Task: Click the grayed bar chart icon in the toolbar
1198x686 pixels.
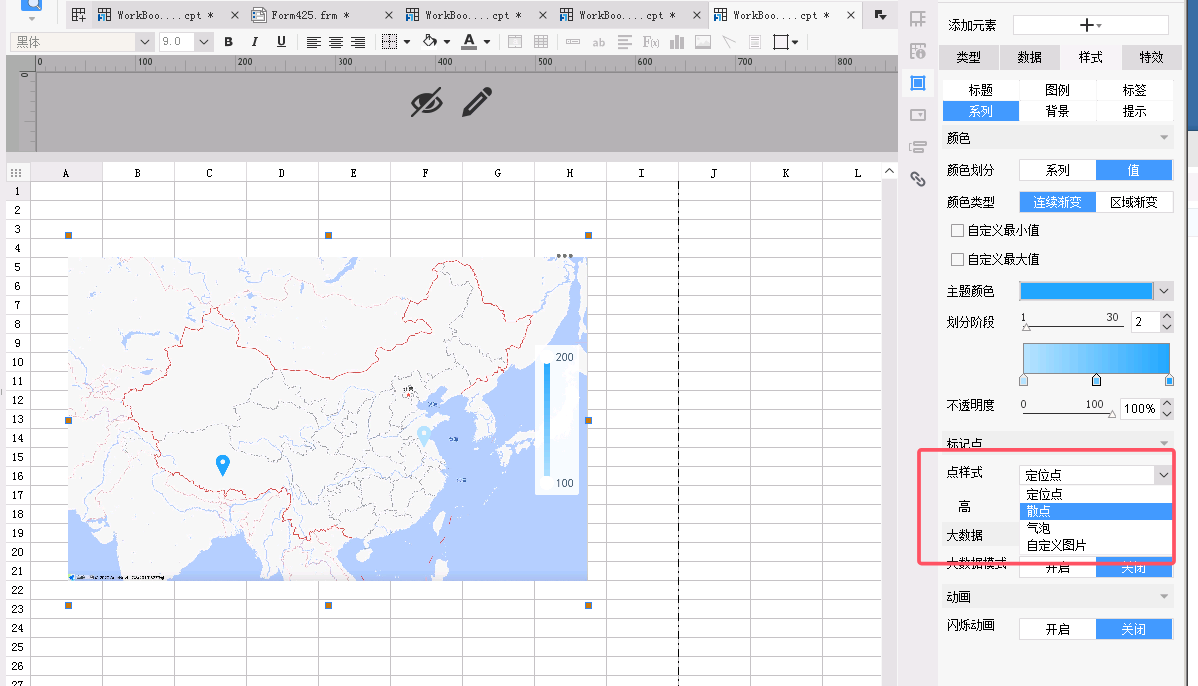Action: [677, 42]
